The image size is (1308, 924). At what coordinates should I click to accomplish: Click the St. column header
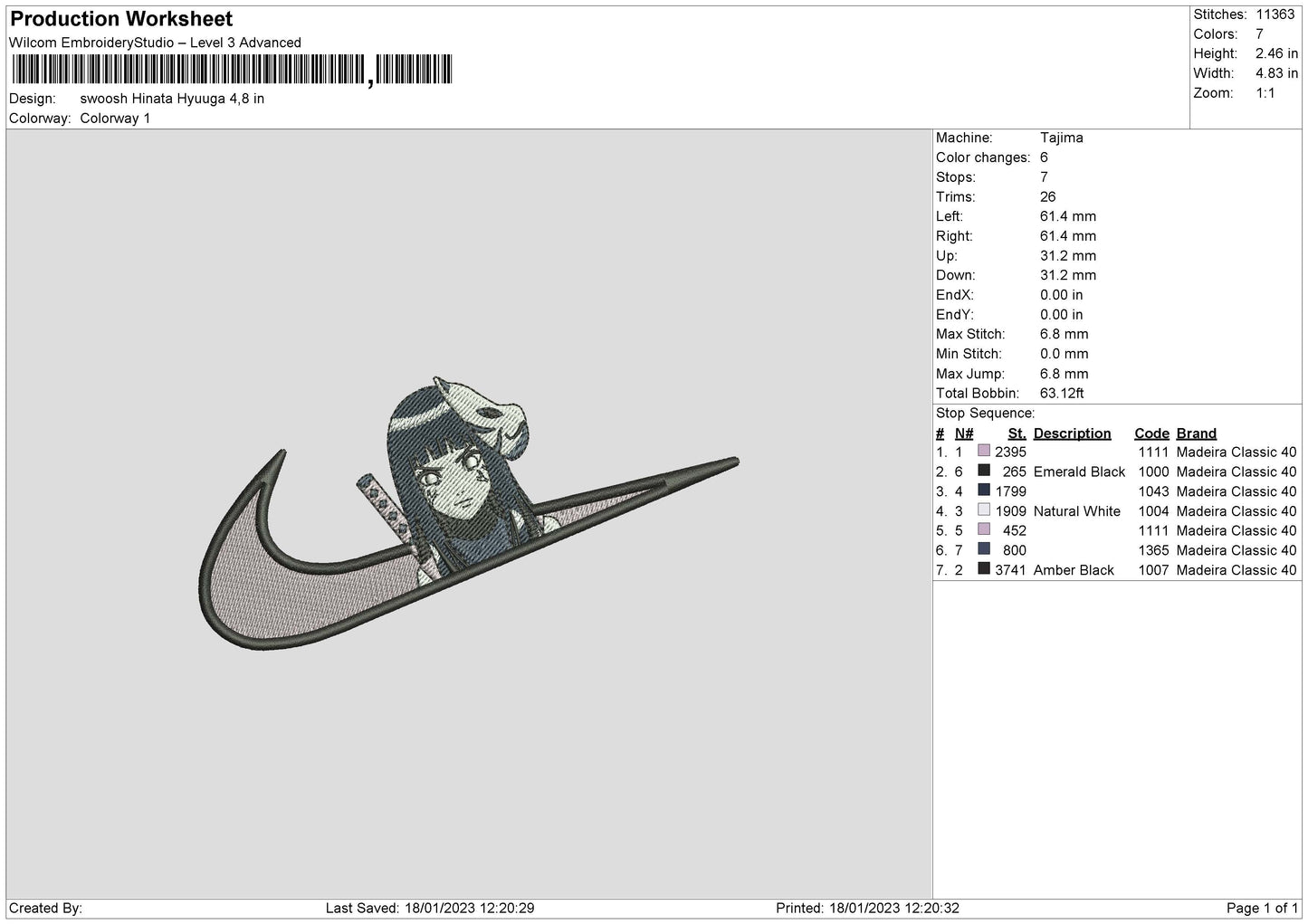(x=1017, y=433)
